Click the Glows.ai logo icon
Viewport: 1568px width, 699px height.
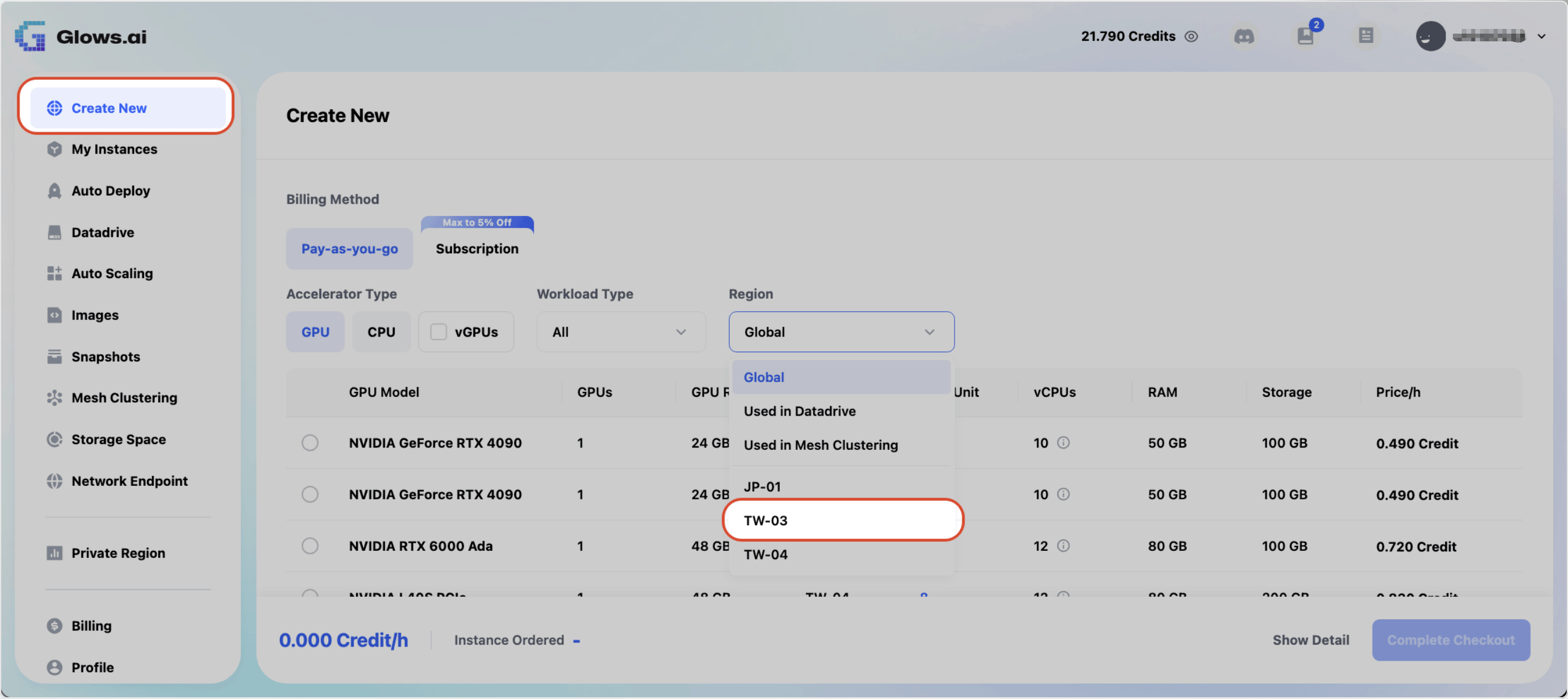31,36
